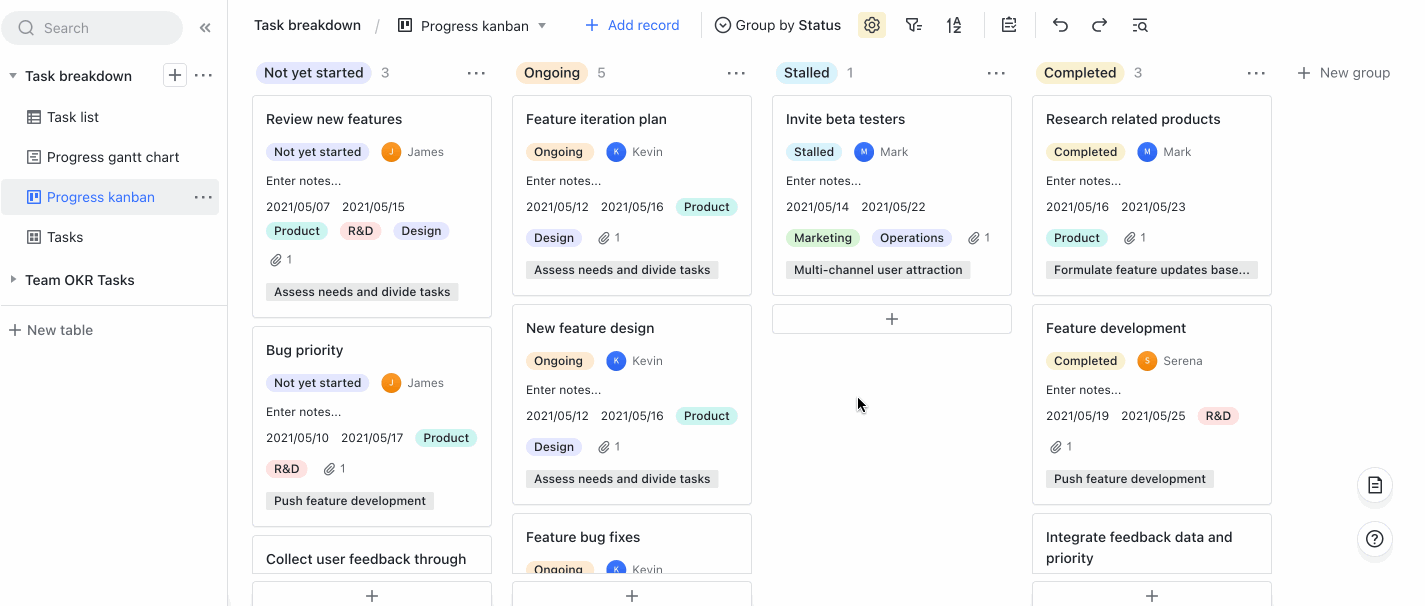The image size is (1425, 606).
Task: Create a New group
Action: click(1344, 72)
